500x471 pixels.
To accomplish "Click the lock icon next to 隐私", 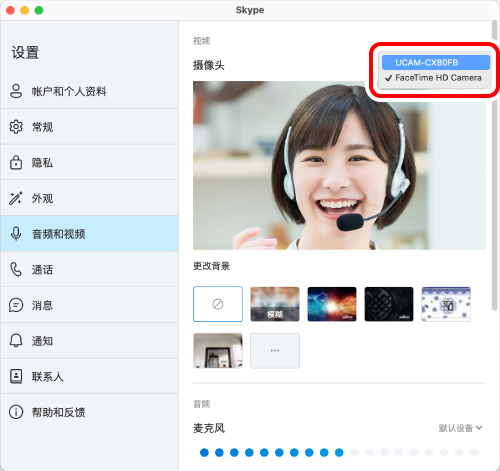I will [16, 163].
